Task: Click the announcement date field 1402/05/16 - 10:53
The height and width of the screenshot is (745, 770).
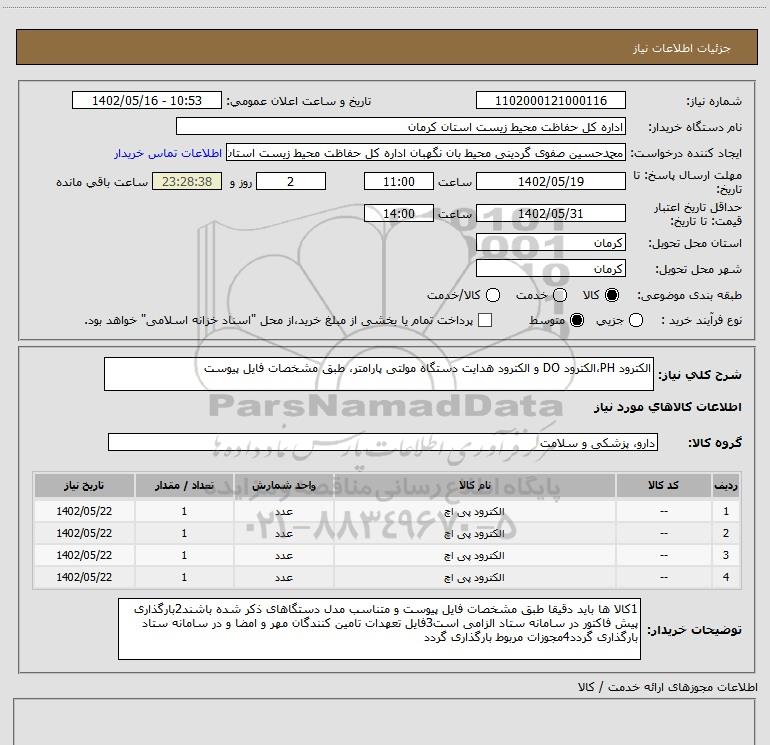Action: [x=147, y=100]
